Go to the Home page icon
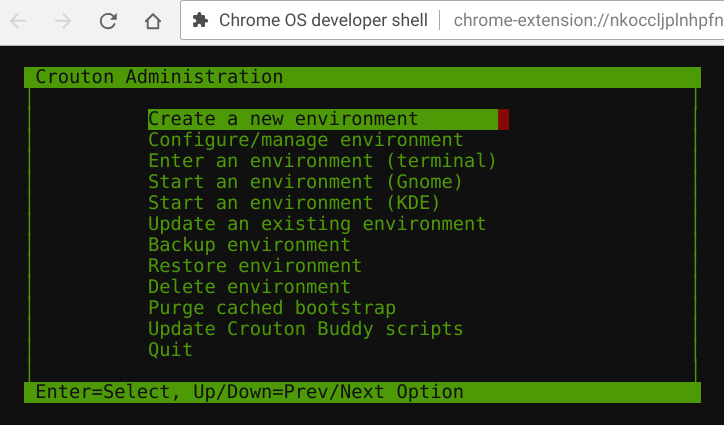724x425 pixels. click(x=153, y=21)
